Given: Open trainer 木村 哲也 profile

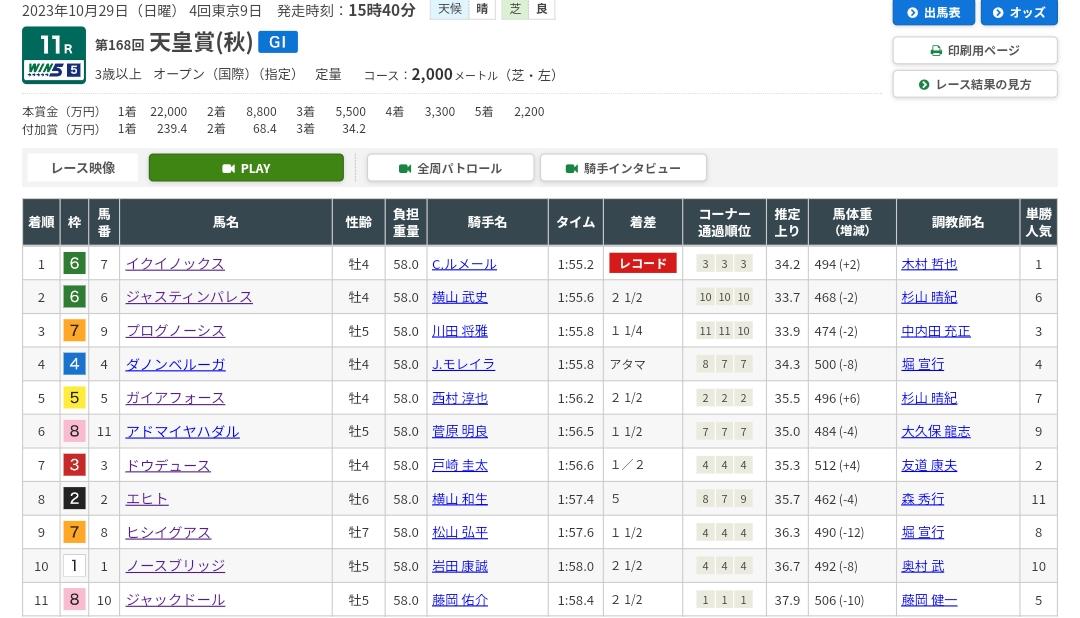Looking at the screenshot, I should tap(929, 264).
